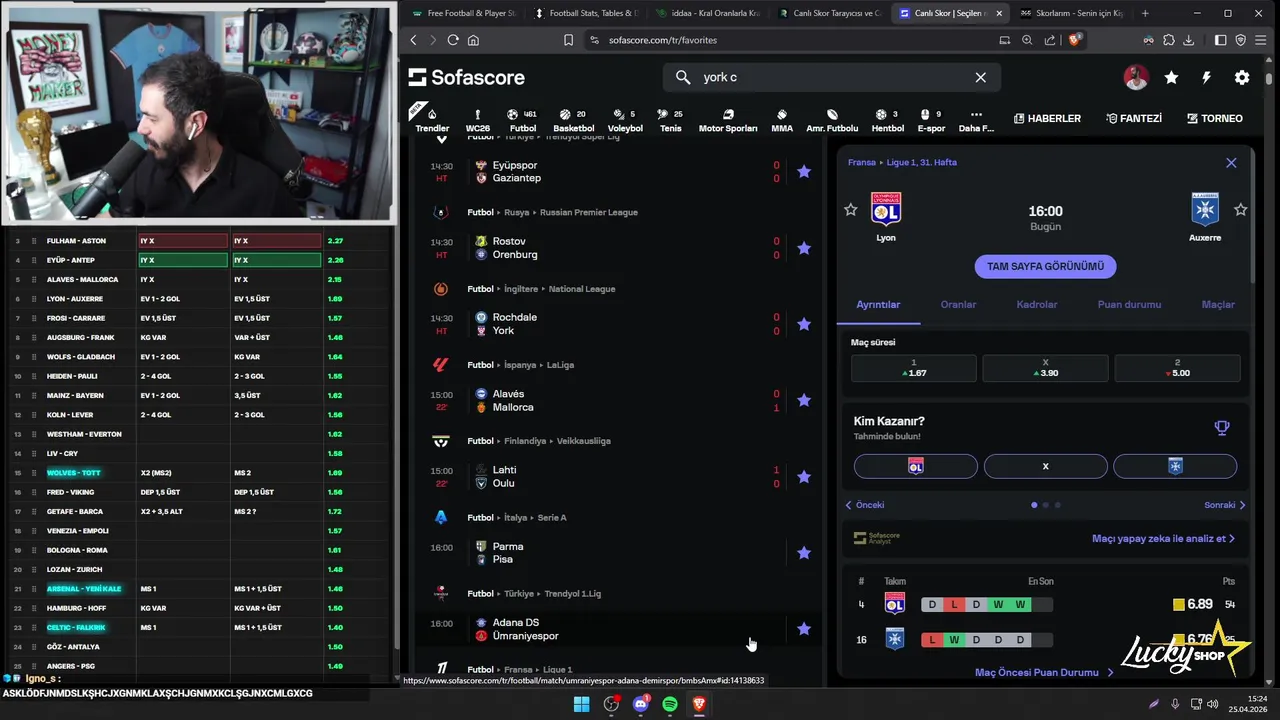Click the lightning bolt icon in header

click(x=1206, y=77)
